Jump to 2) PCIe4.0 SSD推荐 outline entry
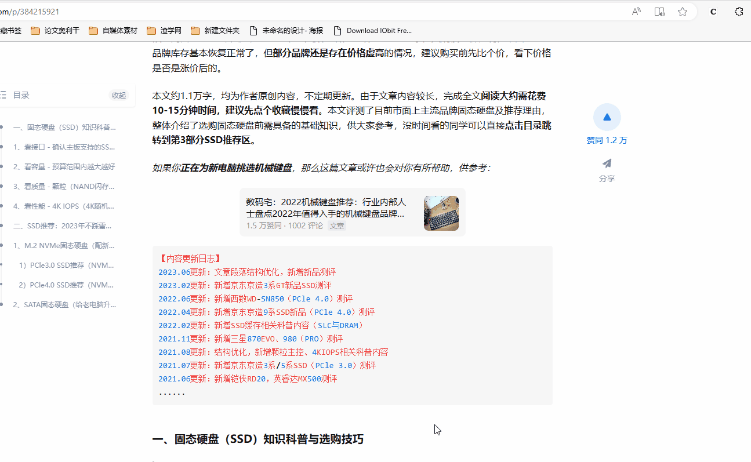The height and width of the screenshot is (462, 751). coord(67,285)
